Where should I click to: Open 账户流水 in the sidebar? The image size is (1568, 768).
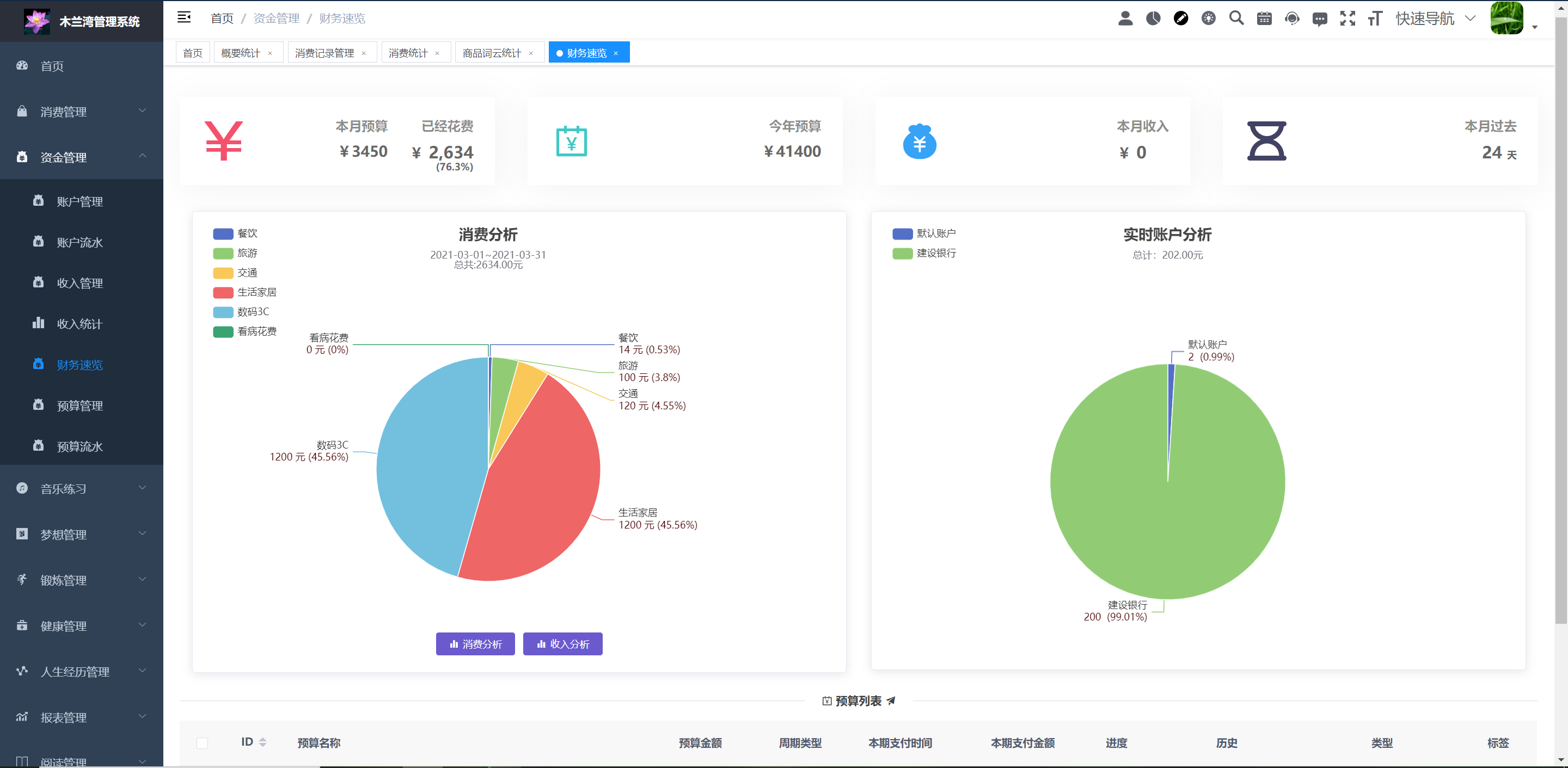click(x=82, y=242)
